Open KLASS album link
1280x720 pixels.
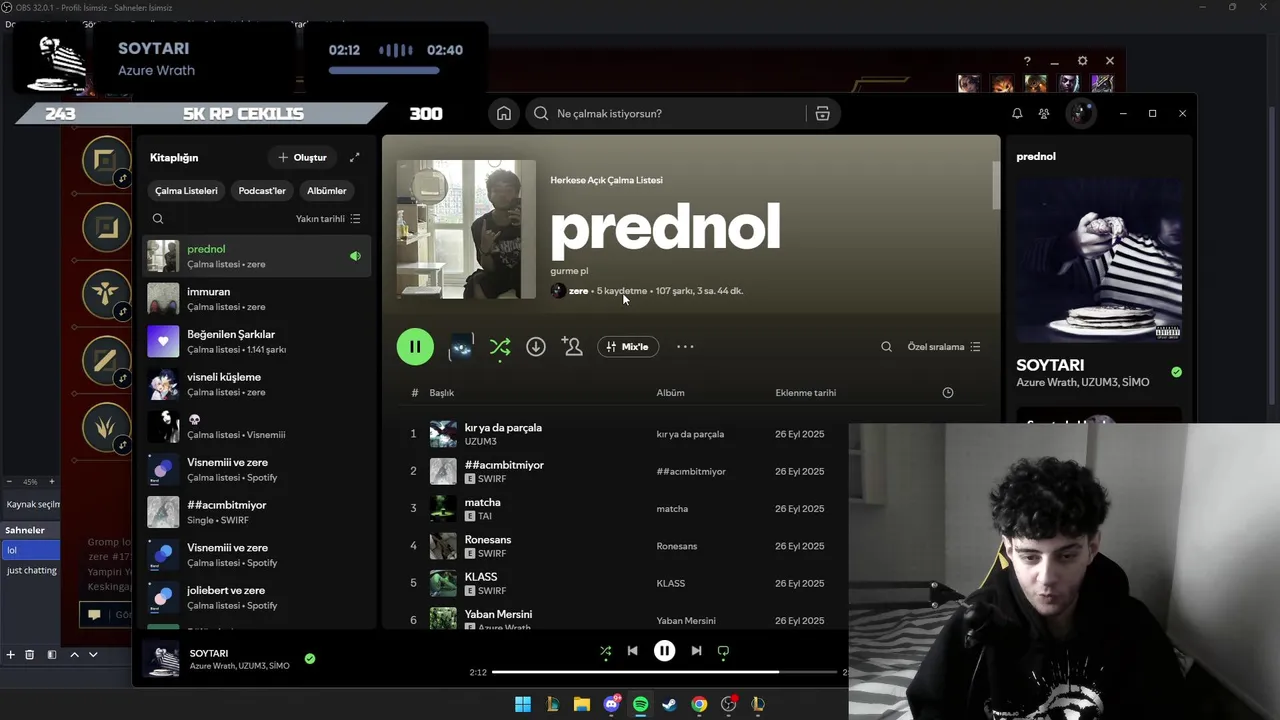(x=670, y=583)
